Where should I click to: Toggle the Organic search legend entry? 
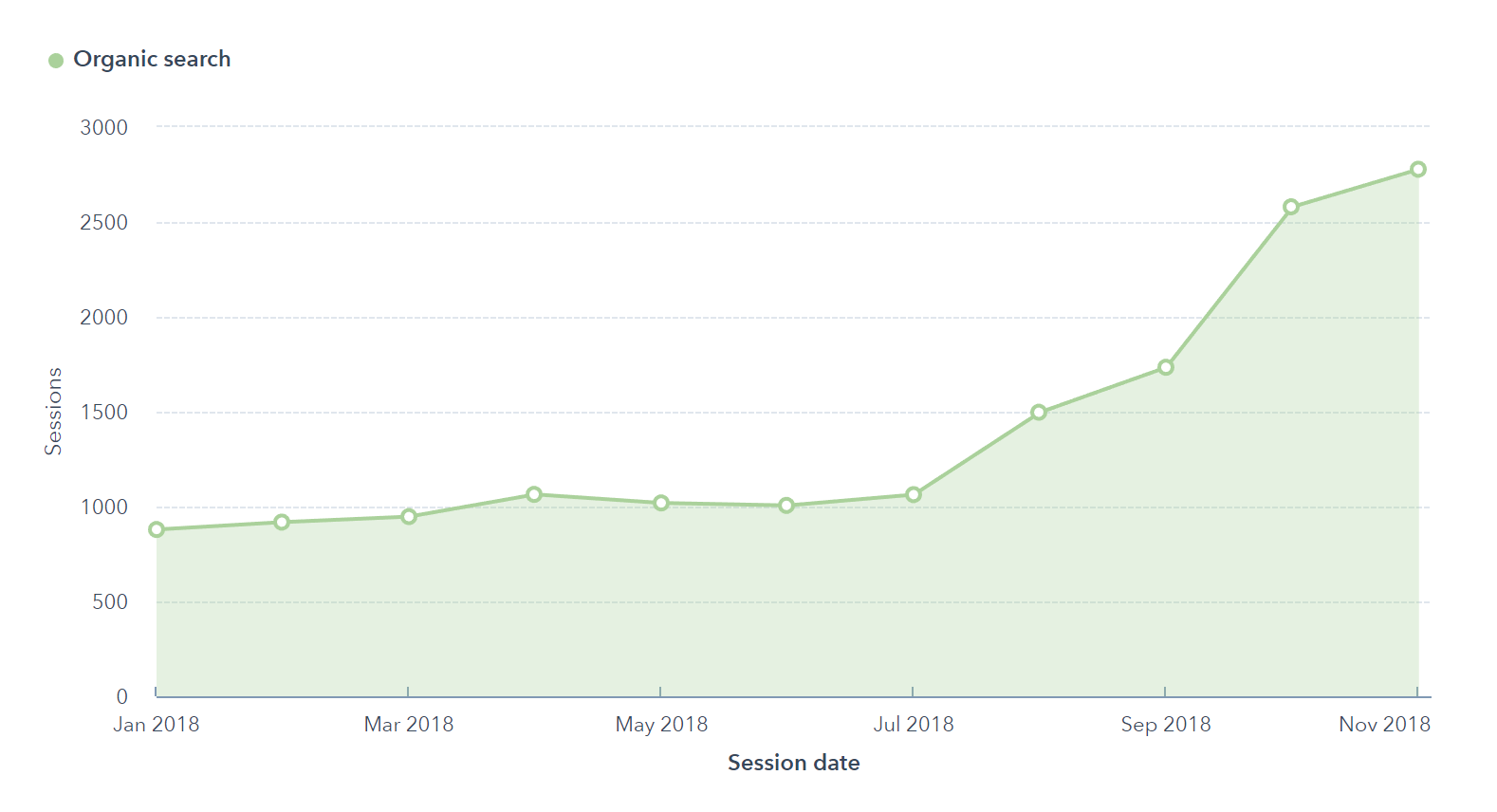(x=139, y=60)
